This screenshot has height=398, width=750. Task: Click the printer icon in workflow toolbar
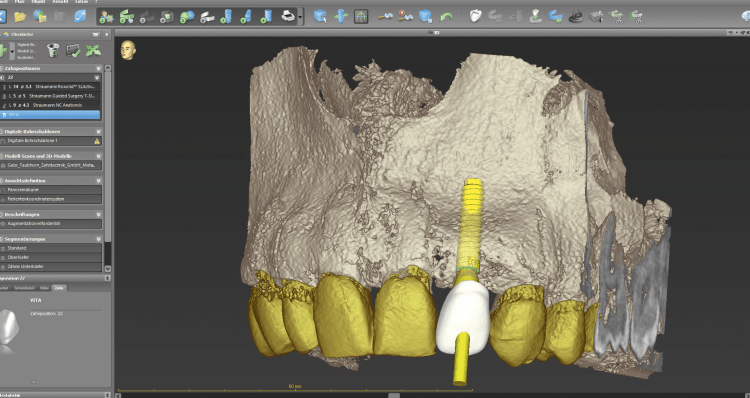coord(288,16)
